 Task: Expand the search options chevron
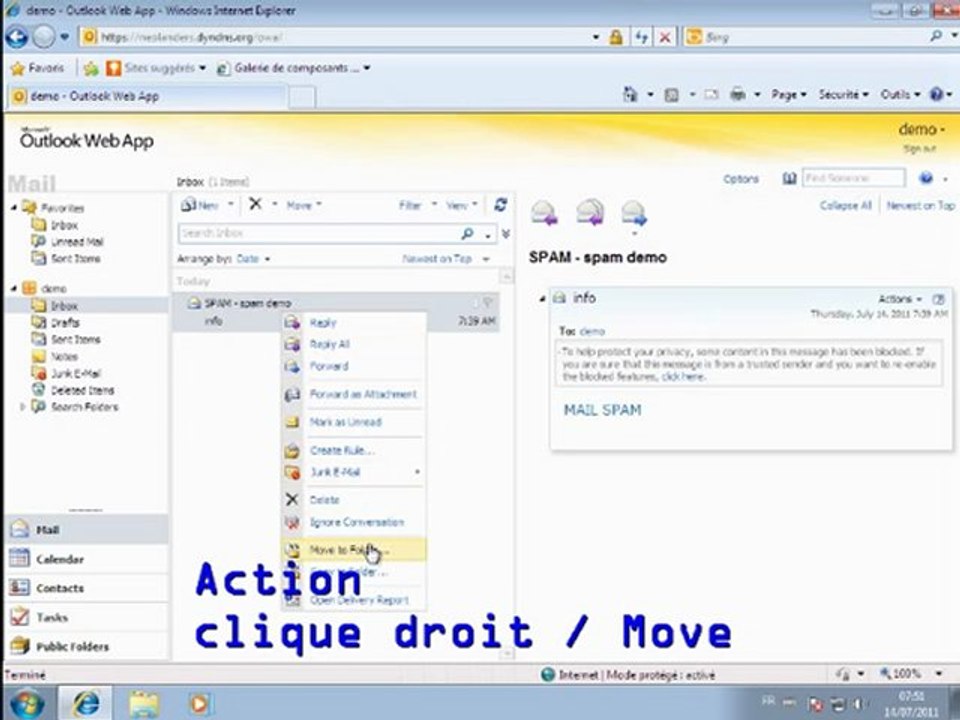coord(506,233)
